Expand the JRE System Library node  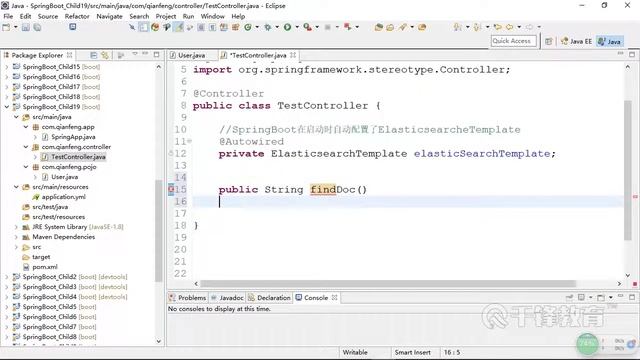[x=16, y=227]
